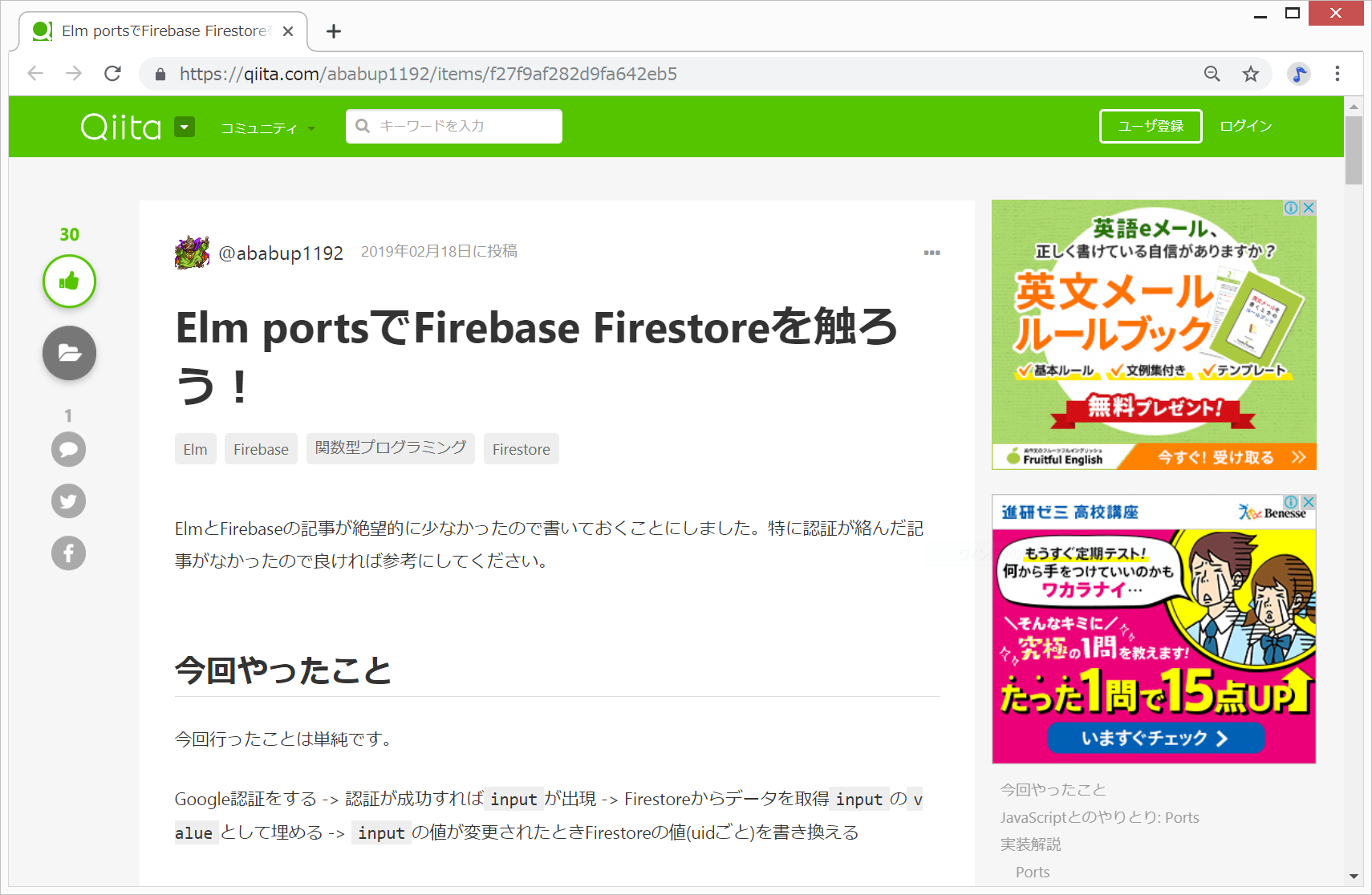Click the green thumbs-up like button
The image size is (1372, 895).
69,281
